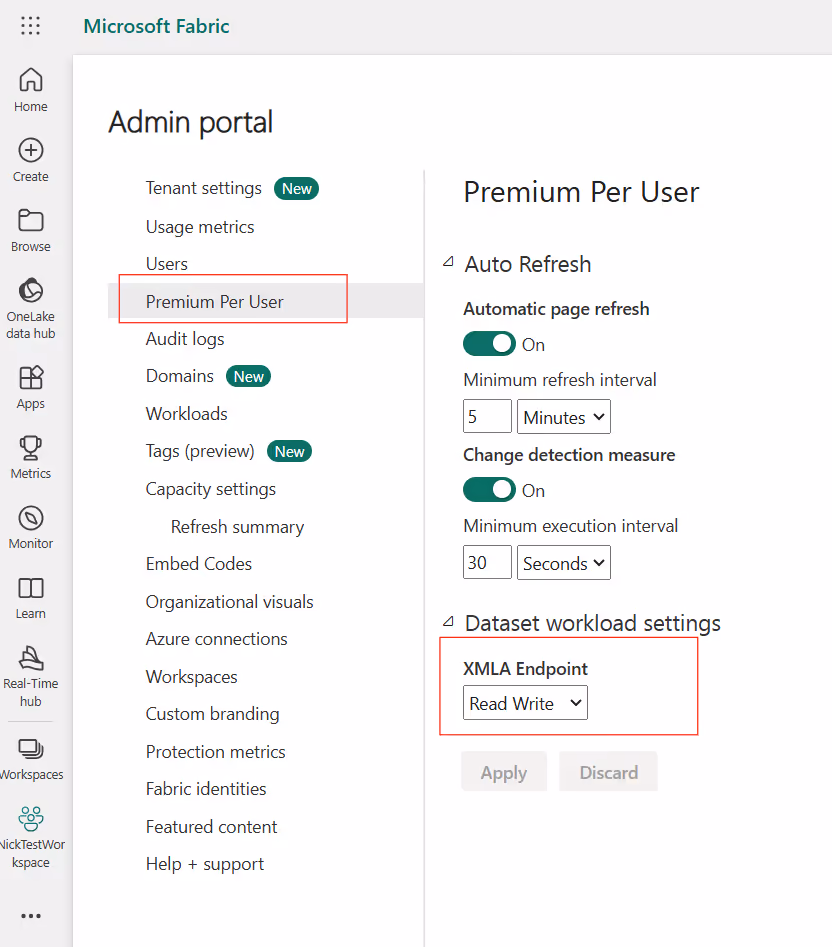Image resolution: width=832 pixels, height=947 pixels.
Task: Open the Minutes interval unit dropdown
Action: [564, 417]
